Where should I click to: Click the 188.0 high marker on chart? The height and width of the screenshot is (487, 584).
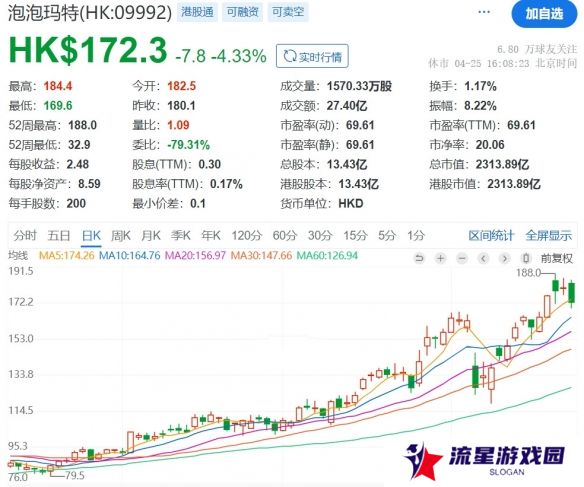pos(528,273)
